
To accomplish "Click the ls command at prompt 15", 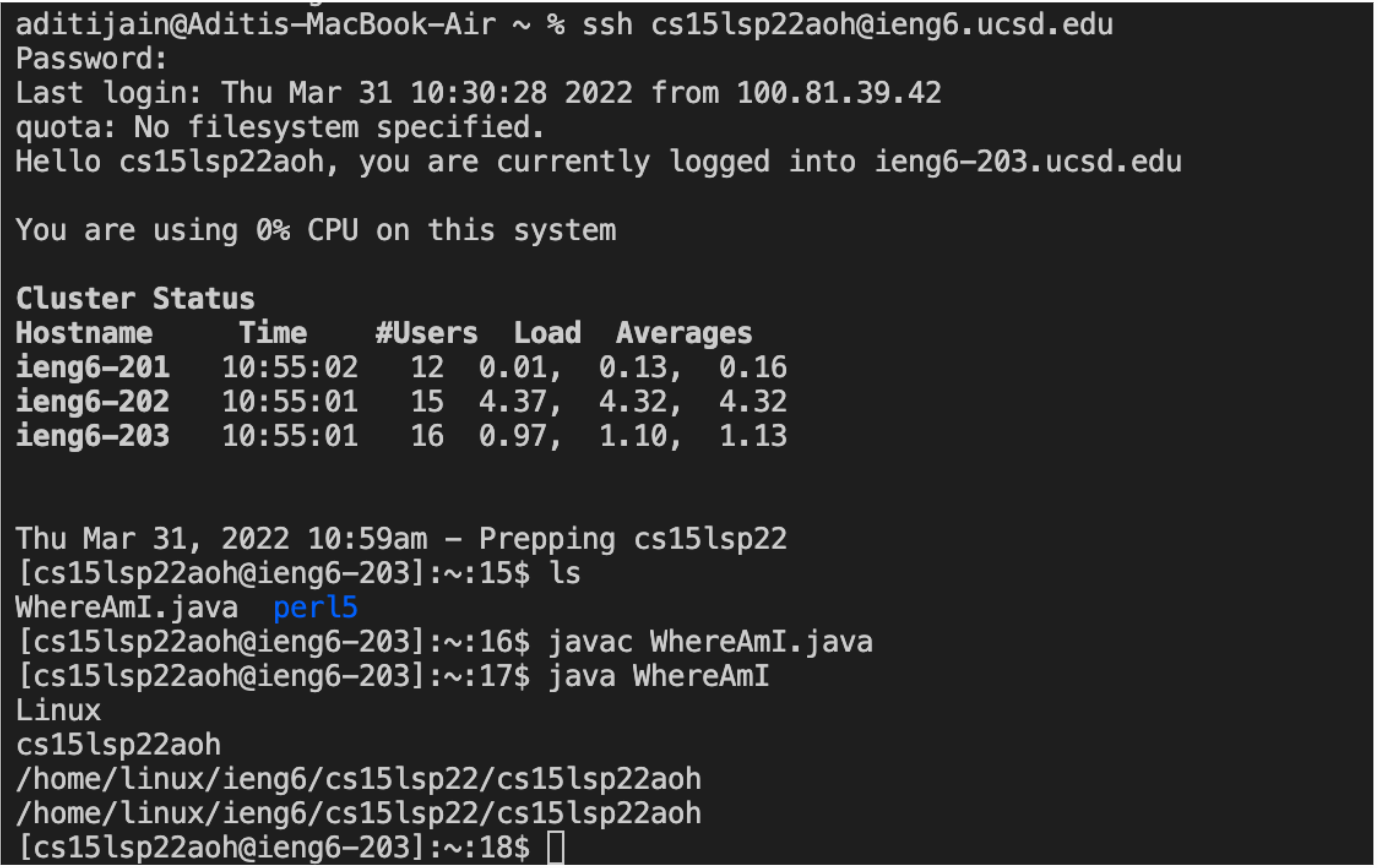I will 564,573.
